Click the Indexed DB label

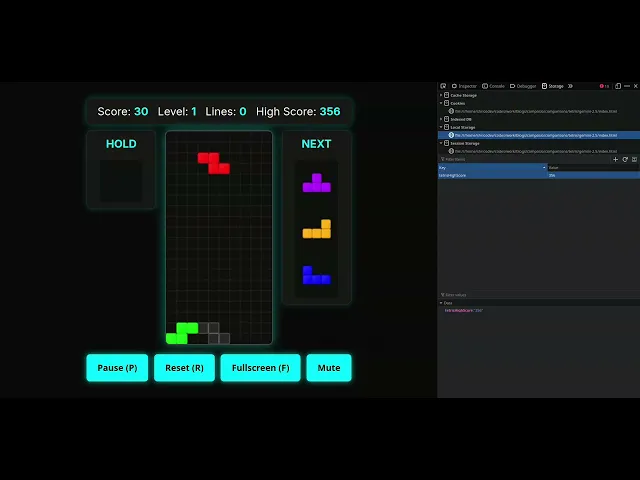(x=461, y=119)
